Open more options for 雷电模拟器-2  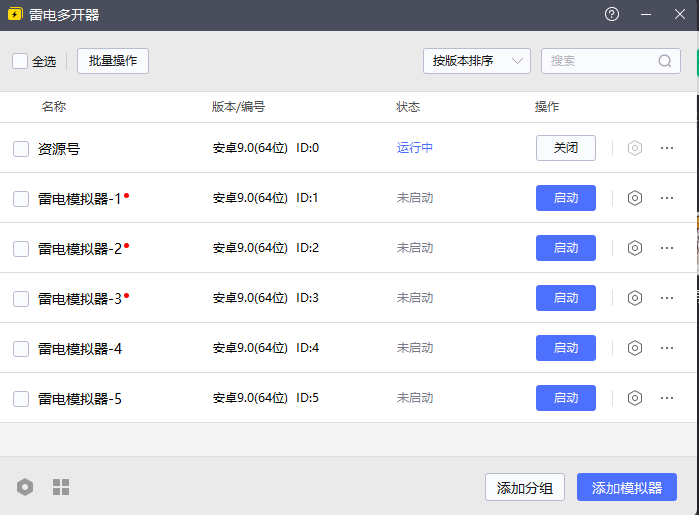(x=667, y=248)
